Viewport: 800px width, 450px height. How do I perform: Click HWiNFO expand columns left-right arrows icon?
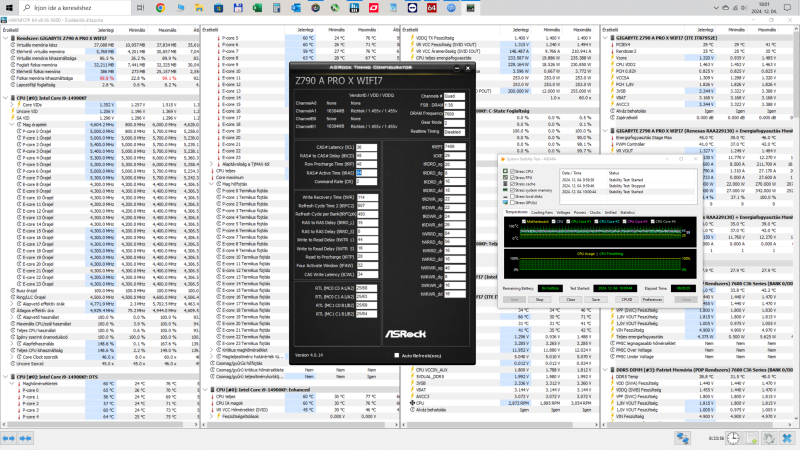pyautogui.click(x=9, y=438)
